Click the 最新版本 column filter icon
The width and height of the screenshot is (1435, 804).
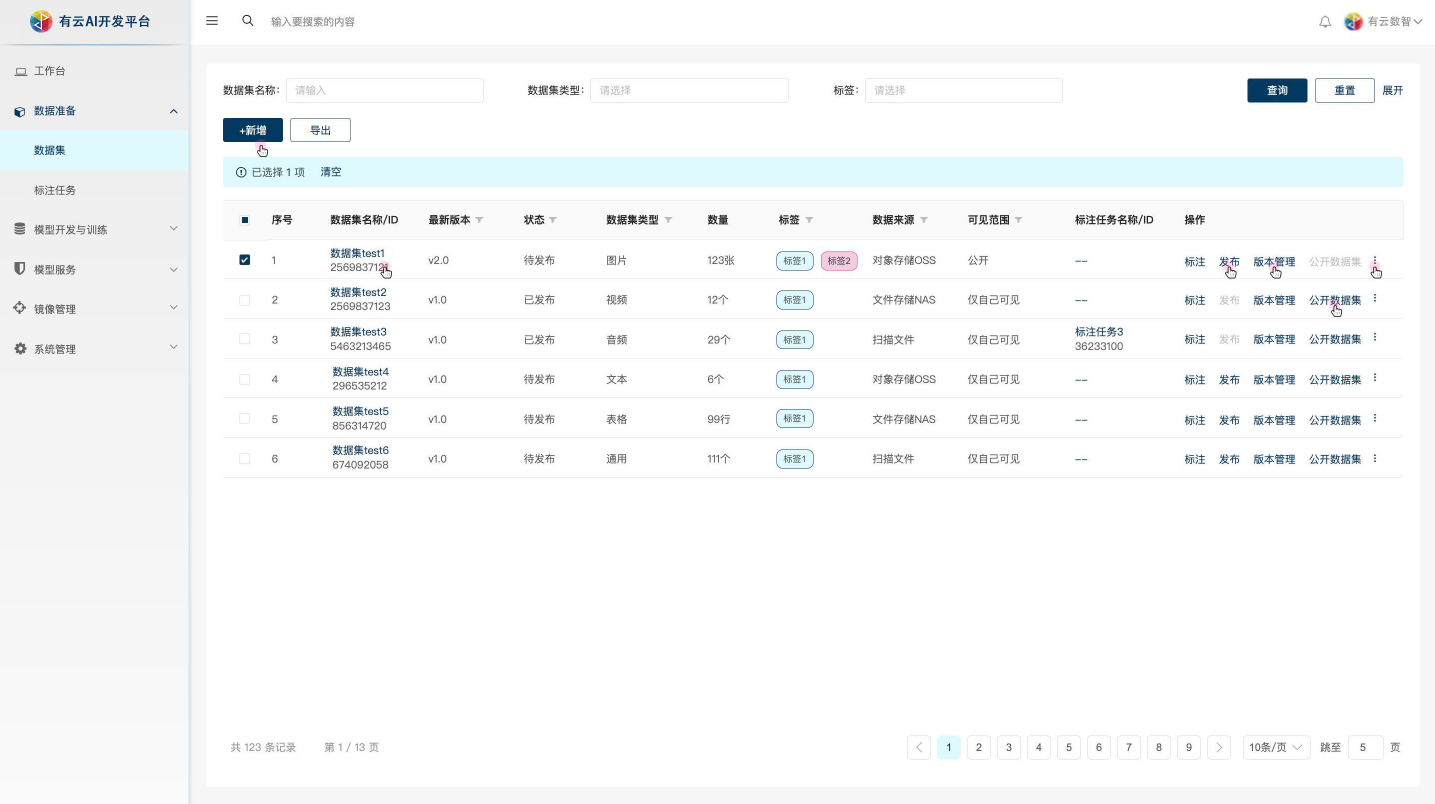pyautogui.click(x=479, y=220)
